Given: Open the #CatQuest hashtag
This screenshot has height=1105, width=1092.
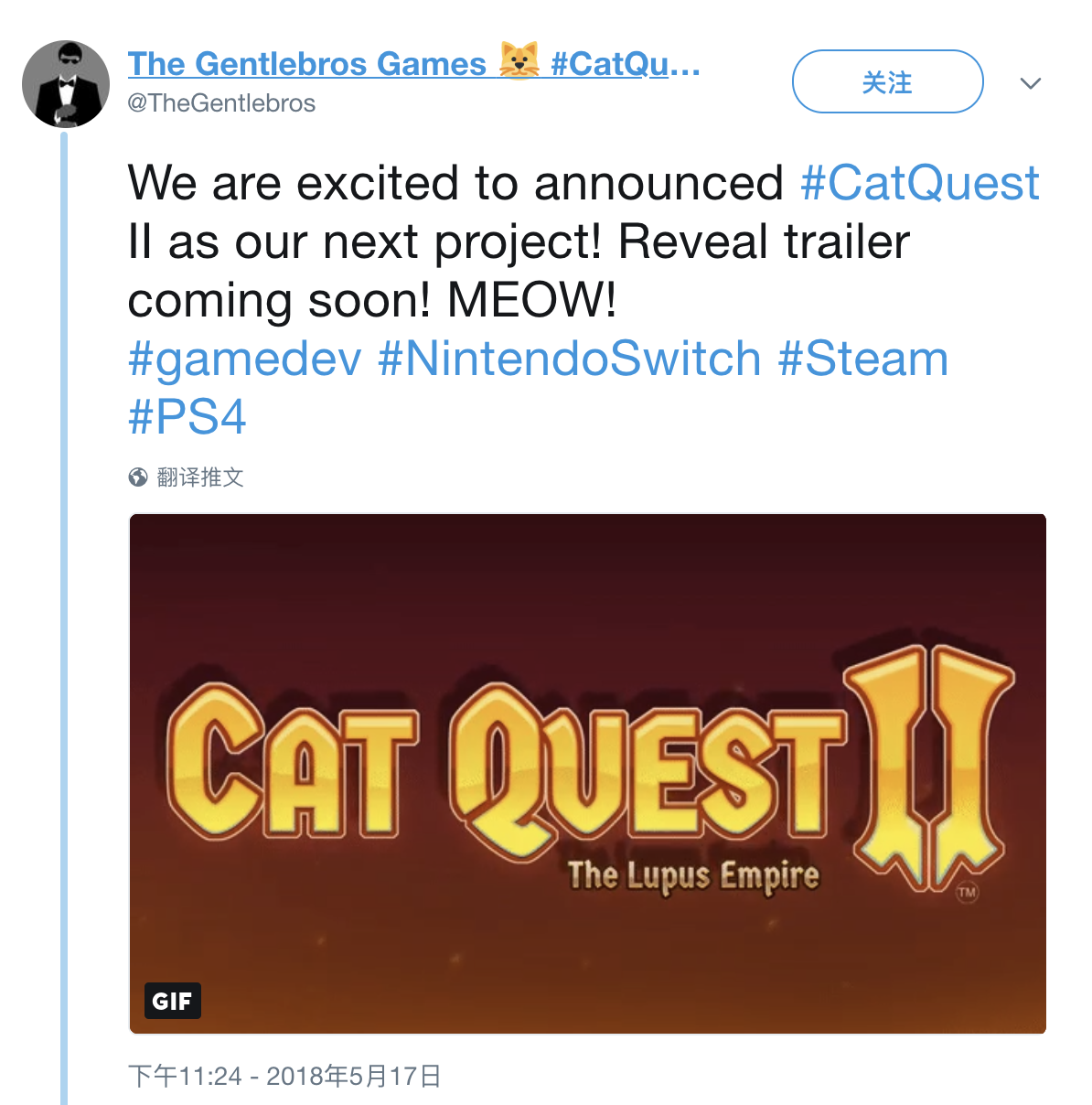Looking at the screenshot, I should 919,182.
